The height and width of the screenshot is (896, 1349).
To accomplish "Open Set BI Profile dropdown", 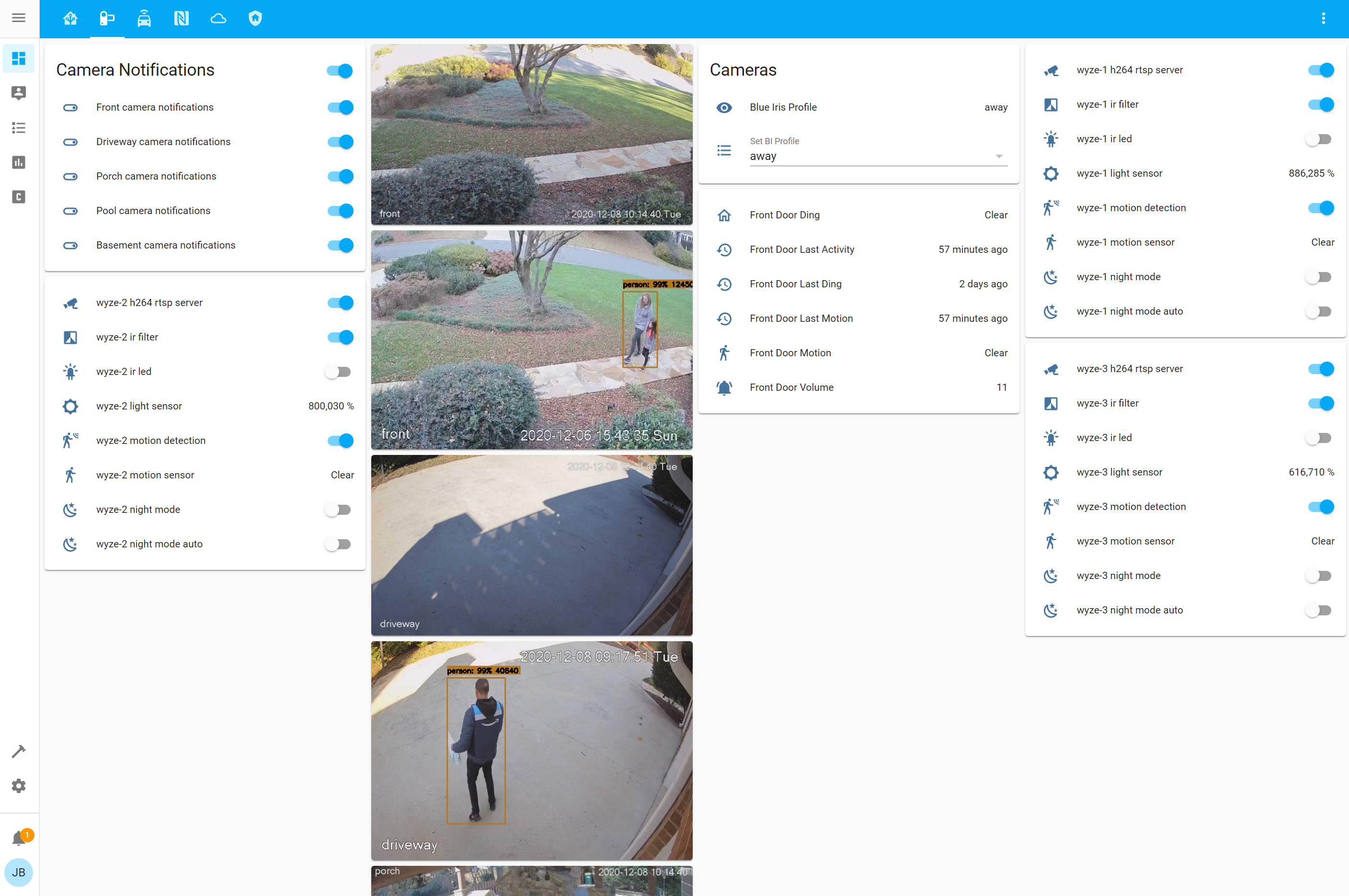I will coord(878,156).
